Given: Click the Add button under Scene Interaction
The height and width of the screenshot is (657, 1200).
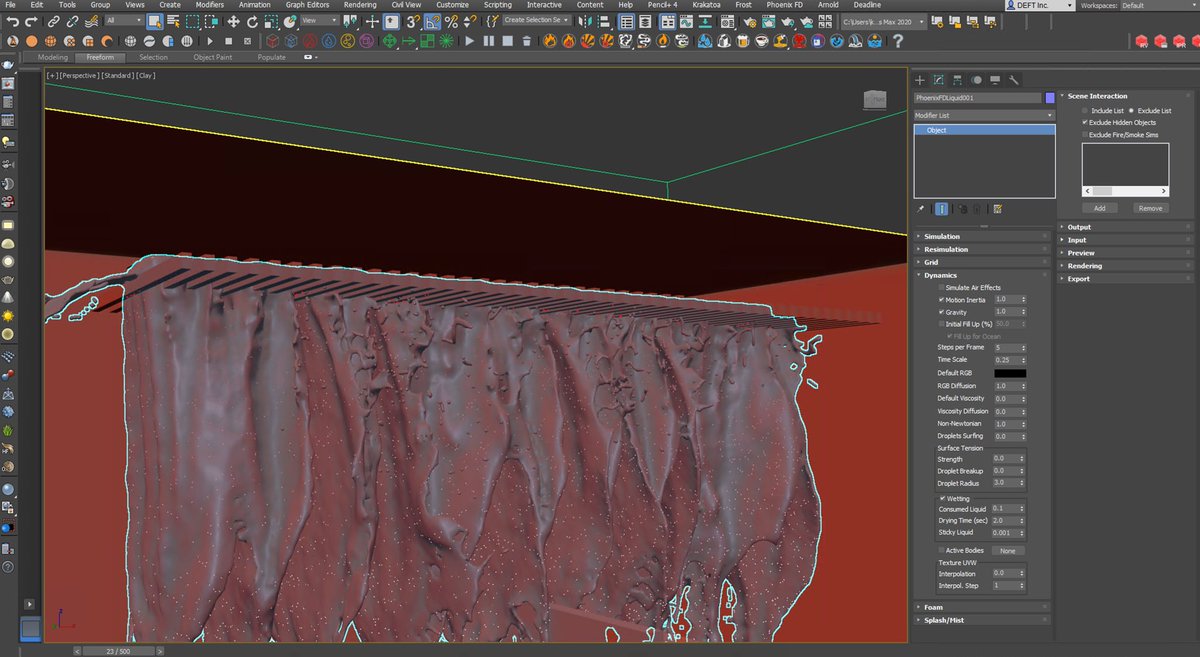Looking at the screenshot, I should (1099, 208).
